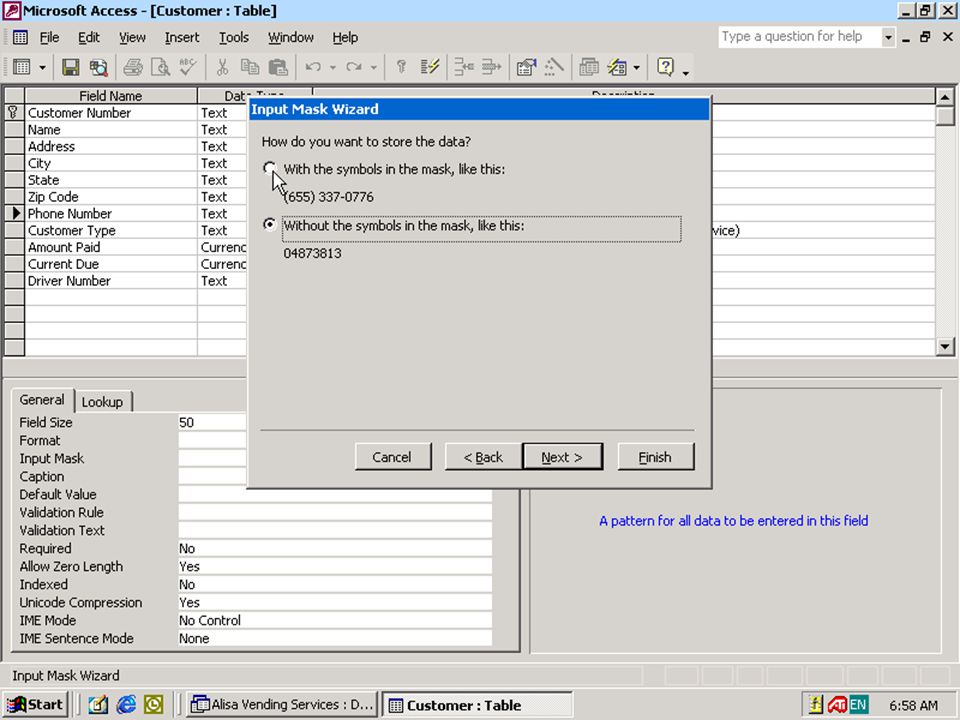Click Next in the Input Mask Wizard
Viewport: 960px width, 720px height.
562,457
